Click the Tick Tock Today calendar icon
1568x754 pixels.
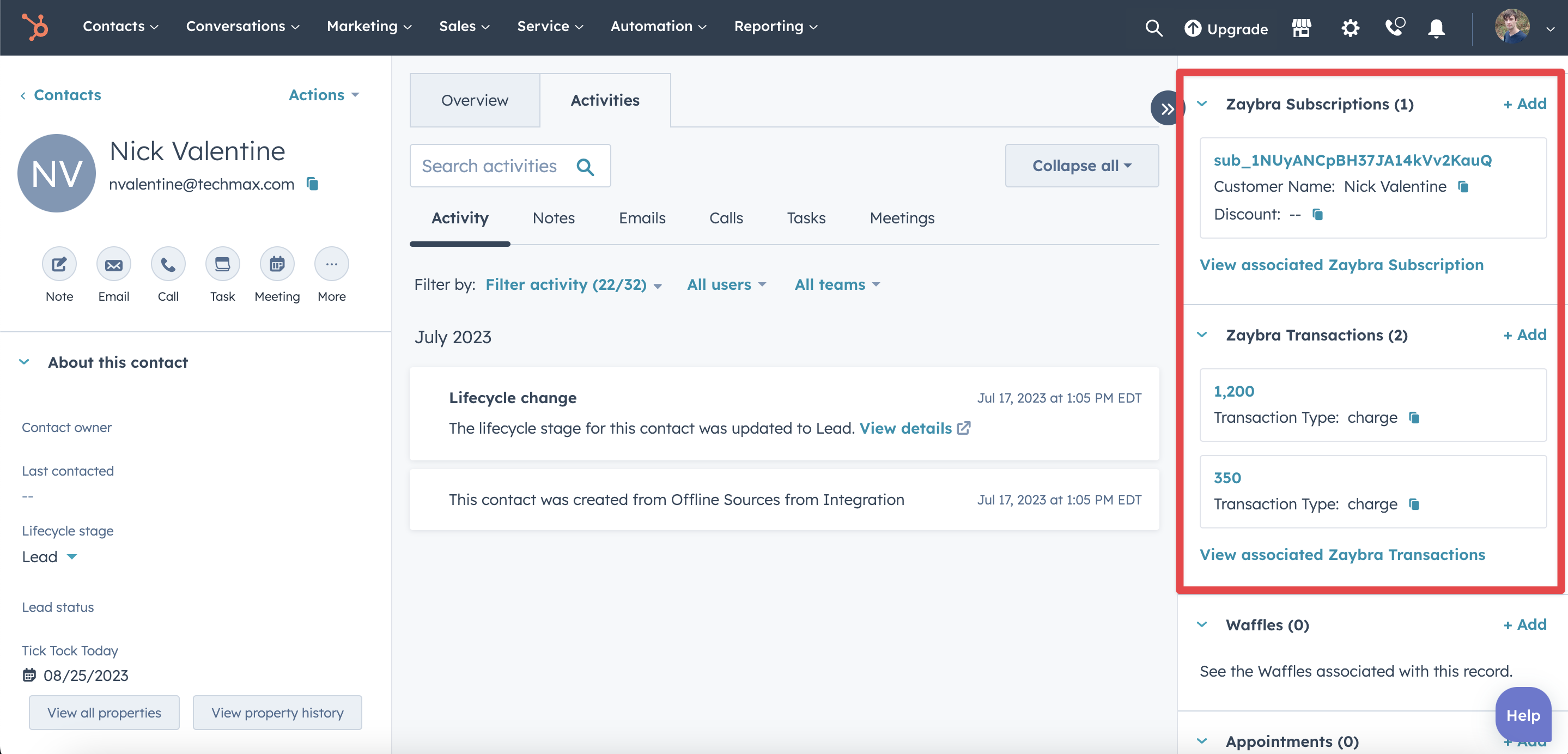[29, 675]
